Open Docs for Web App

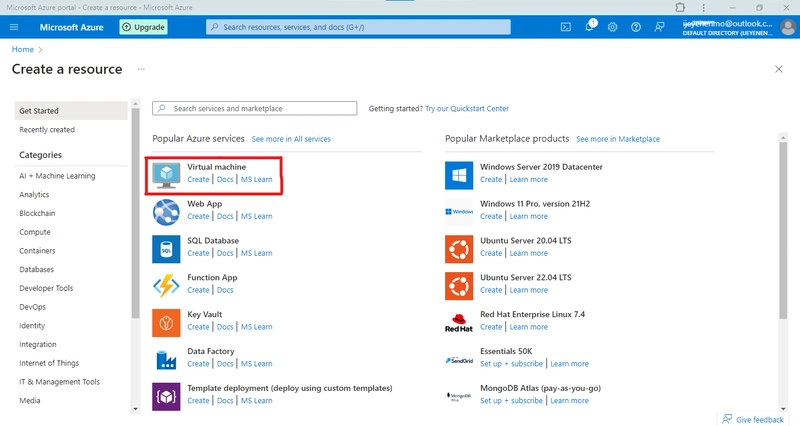[x=225, y=216]
